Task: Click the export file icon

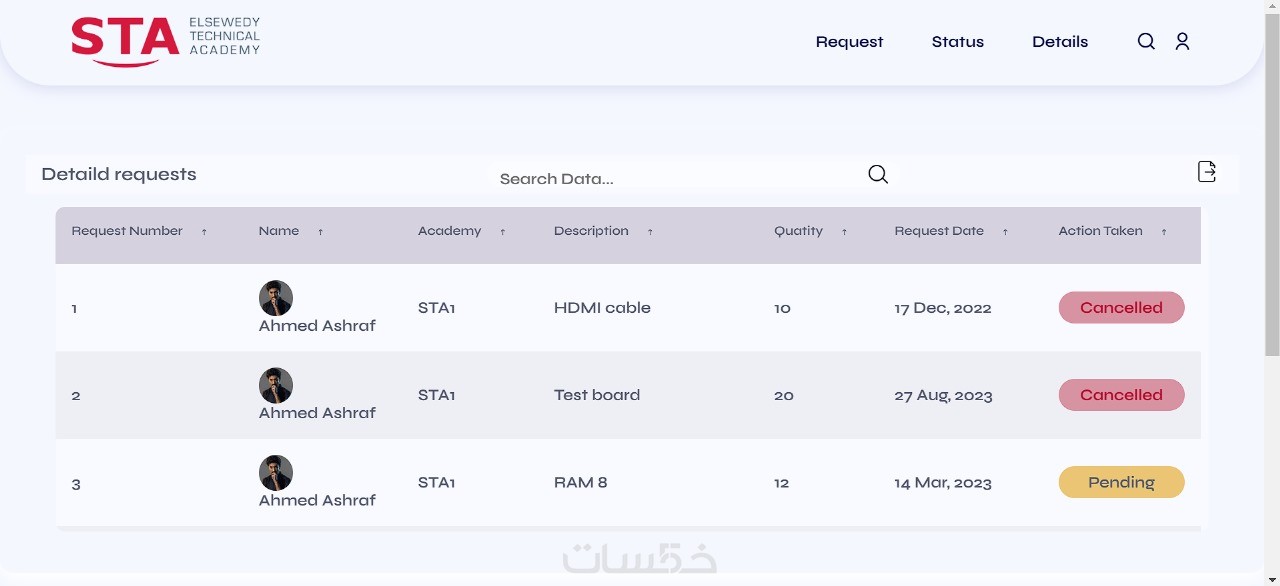Action: 1207,172
